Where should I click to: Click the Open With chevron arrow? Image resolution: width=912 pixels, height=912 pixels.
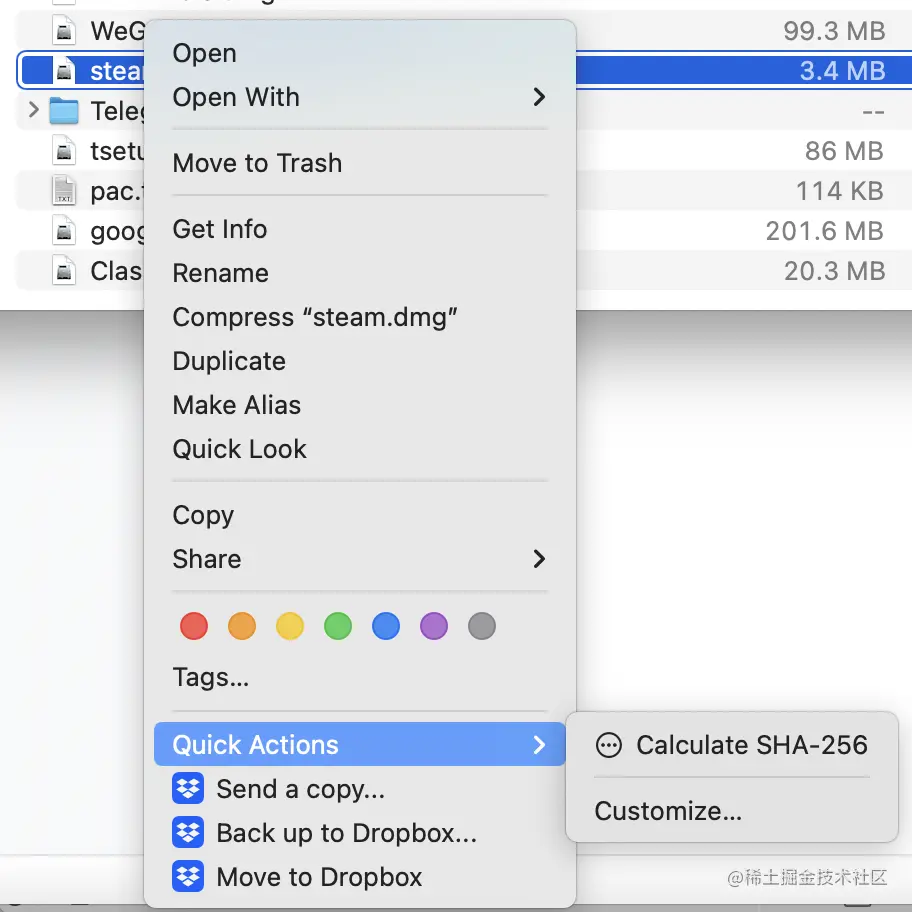tap(539, 97)
